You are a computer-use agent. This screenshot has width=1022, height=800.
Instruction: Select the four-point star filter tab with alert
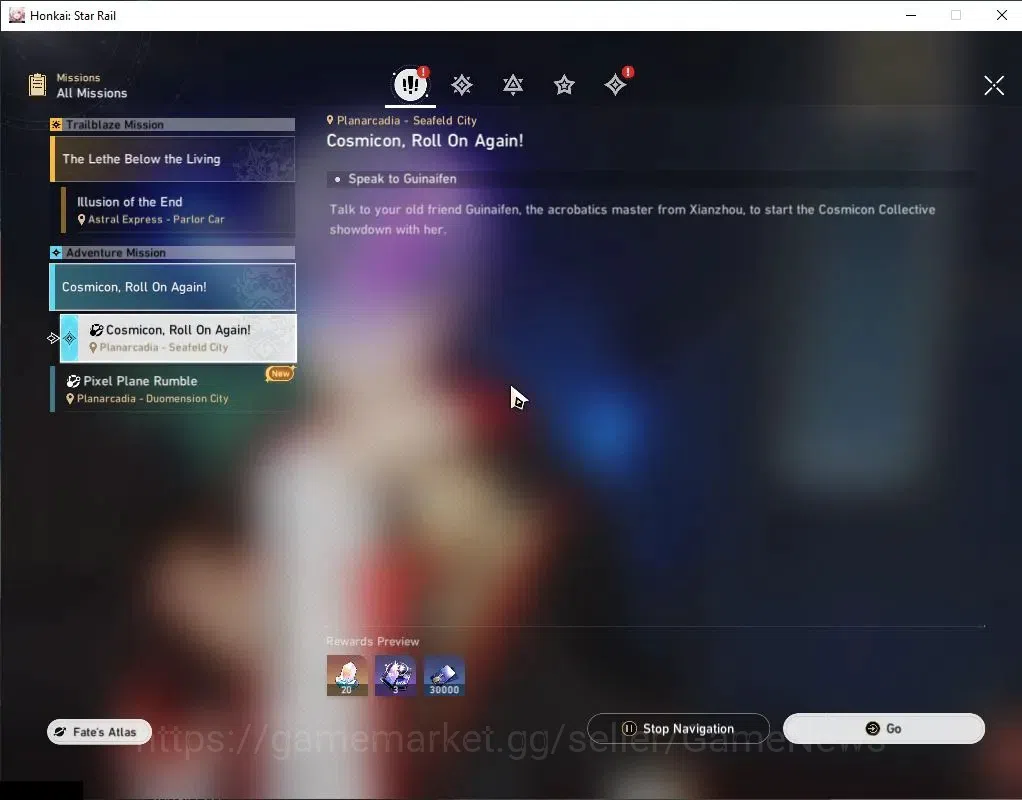point(616,85)
